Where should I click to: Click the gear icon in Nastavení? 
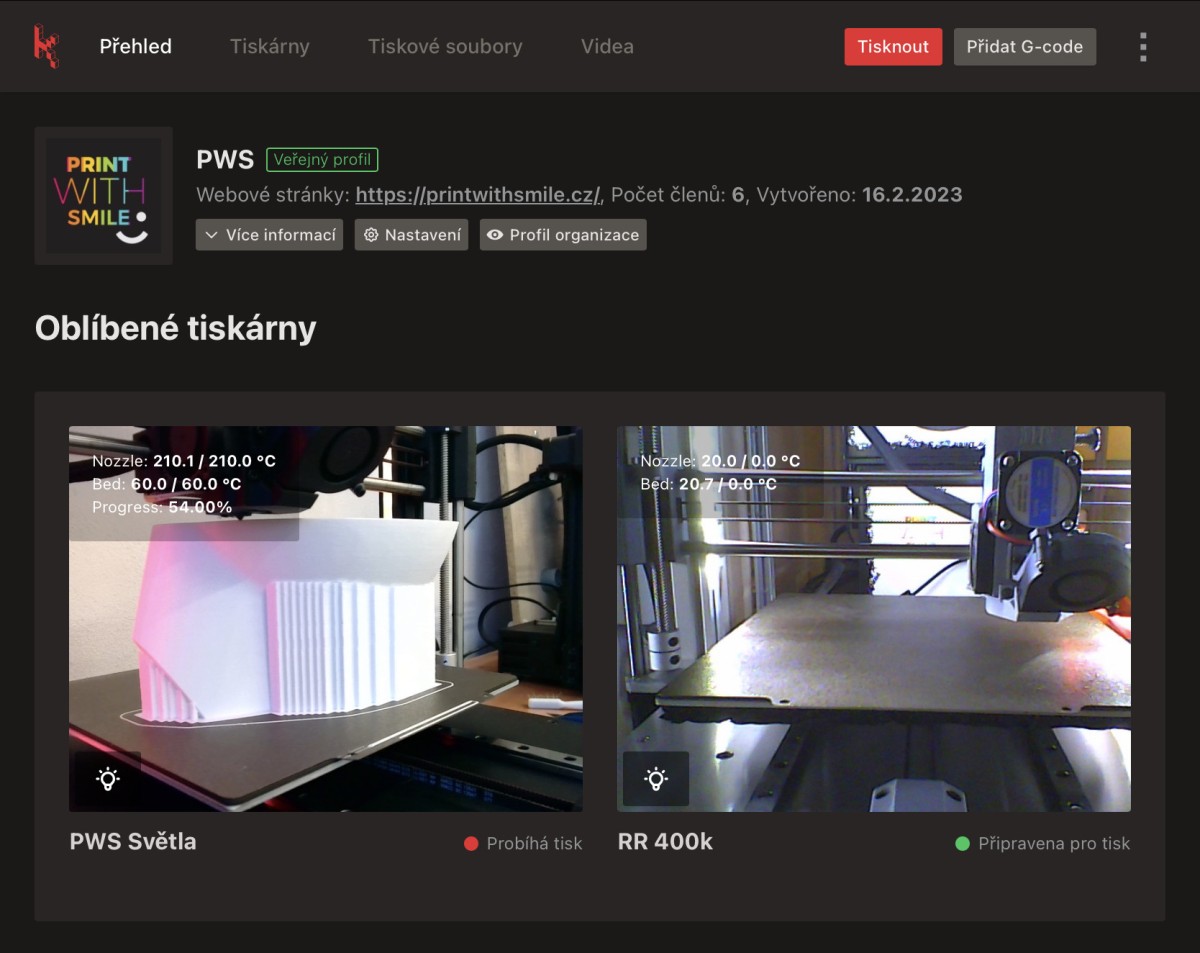tap(371, 235)
